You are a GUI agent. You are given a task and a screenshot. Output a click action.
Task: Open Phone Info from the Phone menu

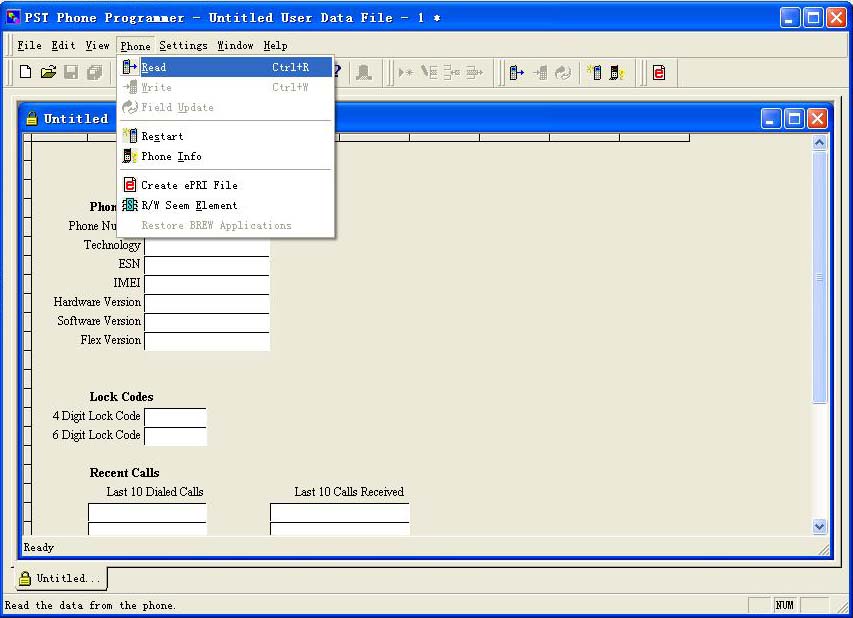(x=171, y=156)
